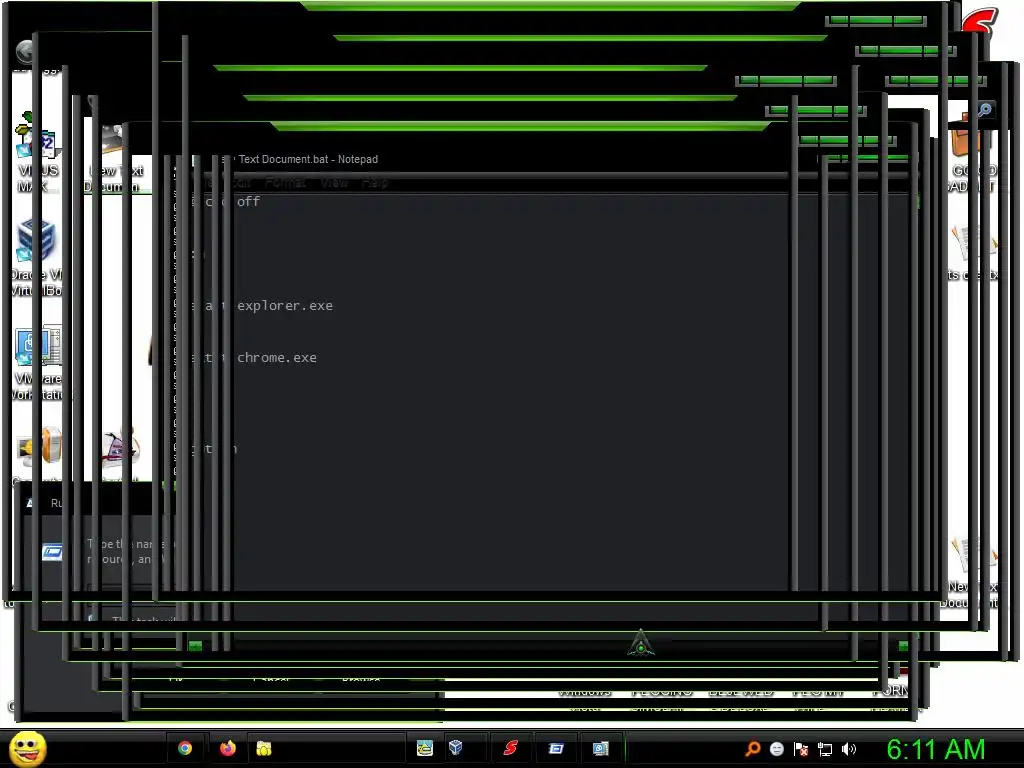Open the rightmost taskbar window item
Viewport: 1024px width, 768px height.
(601, 748)
